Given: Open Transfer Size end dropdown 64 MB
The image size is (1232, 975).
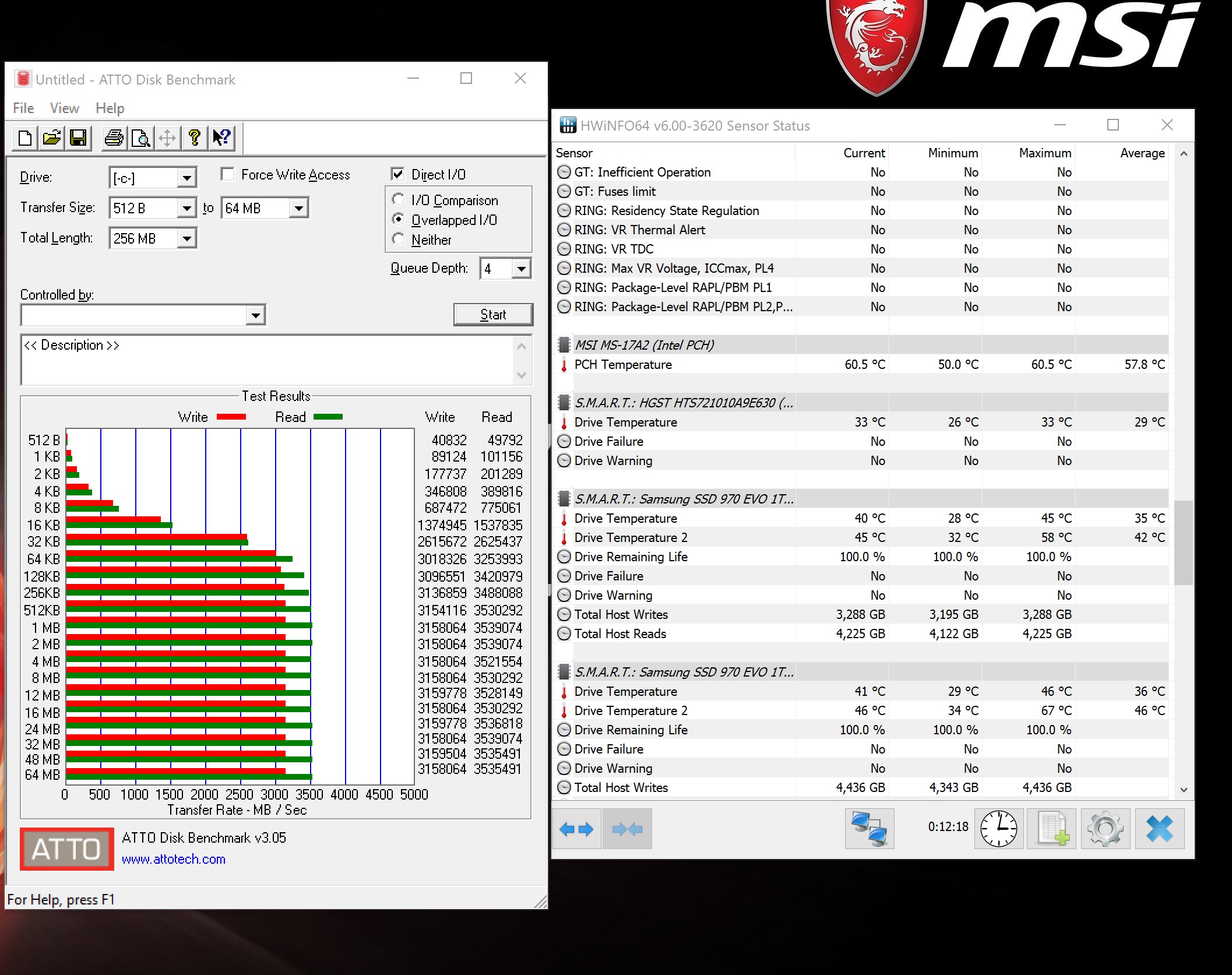Looking at the screenshot, I should [x=298, y=208].
